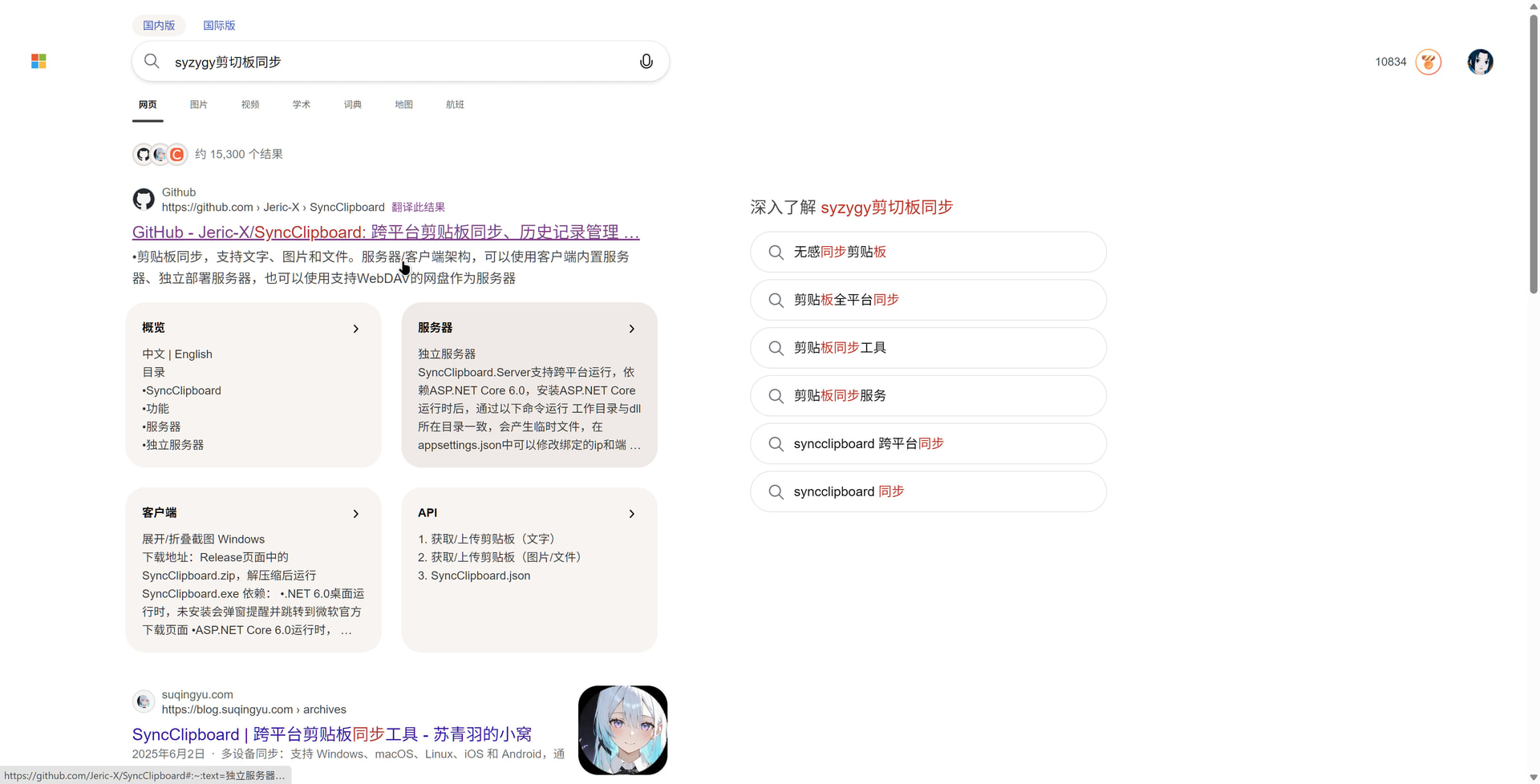Screen dimensions: 1540x784
Task: Search suggestion 无感同步剪贴板
Action: point(928,253)
